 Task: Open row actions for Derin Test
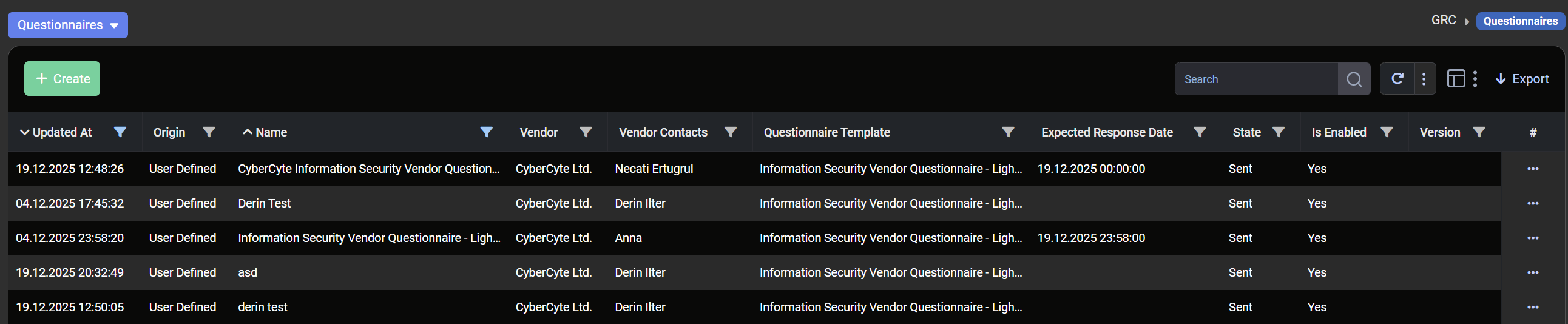(1533, 203)
